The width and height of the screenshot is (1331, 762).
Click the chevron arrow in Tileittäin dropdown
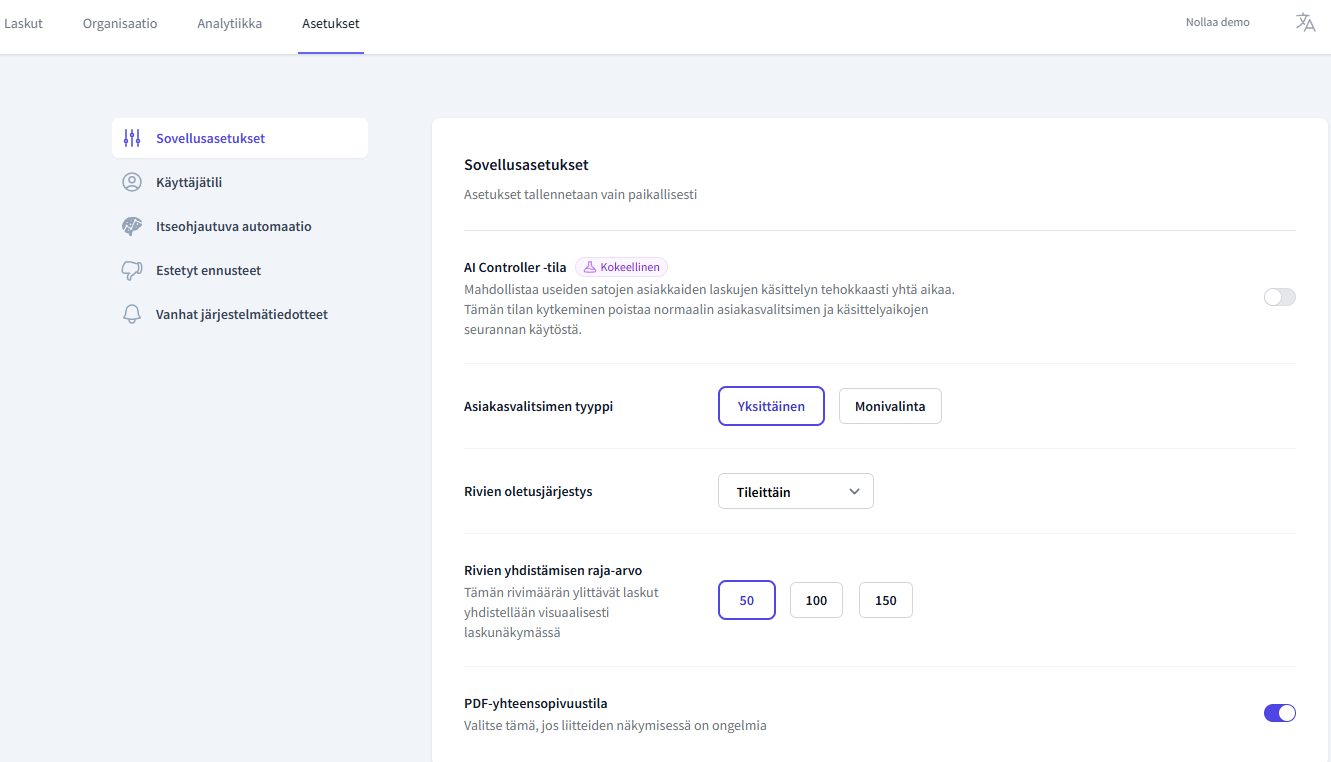point(854,491)
